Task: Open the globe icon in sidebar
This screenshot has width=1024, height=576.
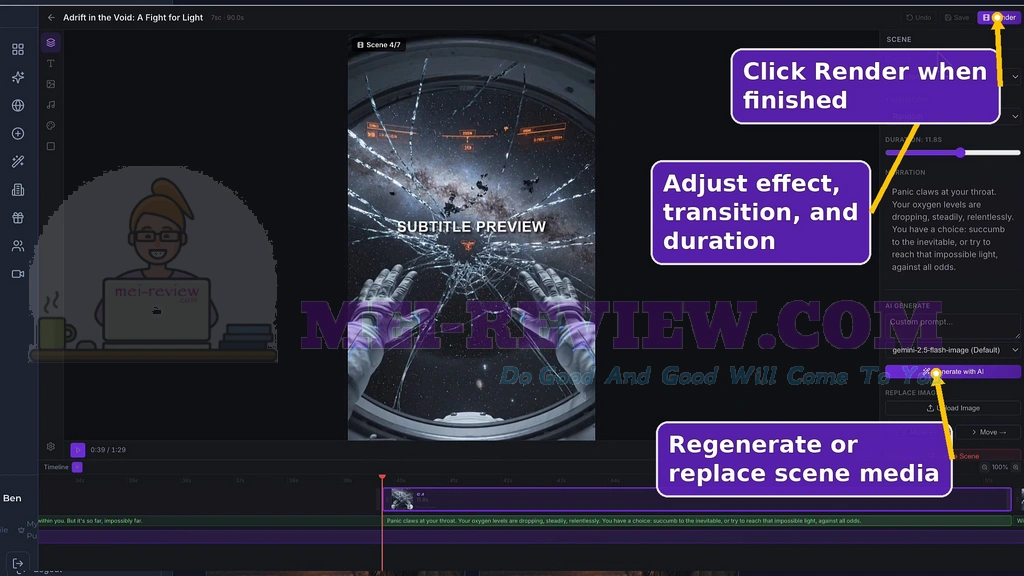Action: pyautogui.click(x=18, y=105)
